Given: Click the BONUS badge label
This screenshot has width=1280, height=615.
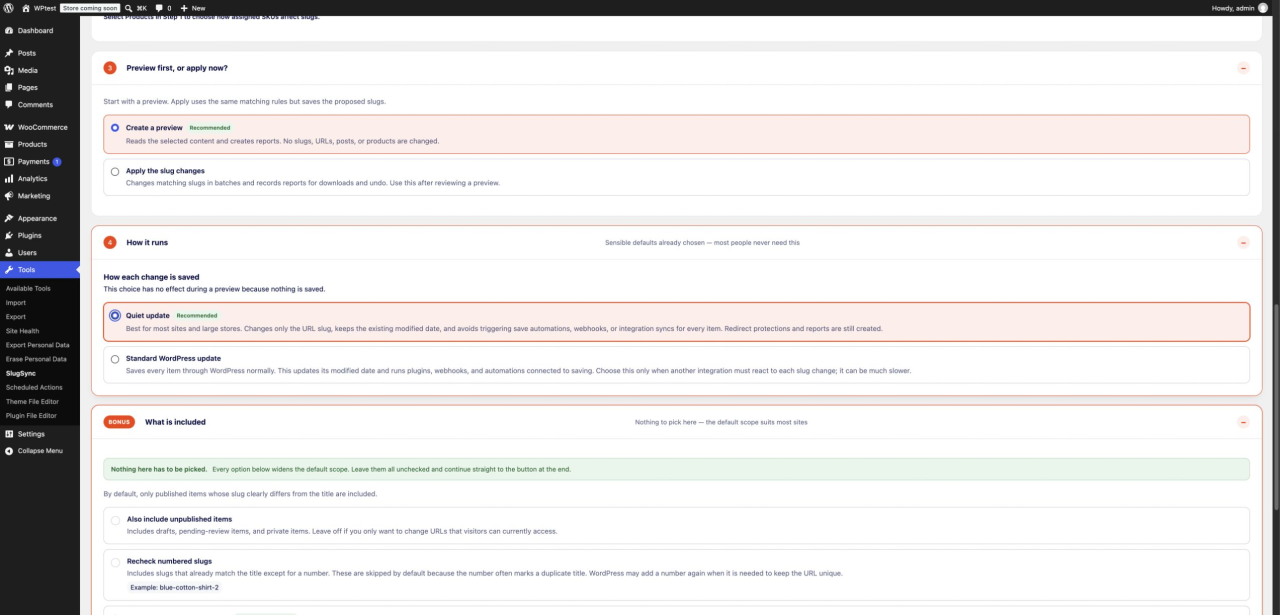Looking at the screenshot, I should click(x=119, y=422).
